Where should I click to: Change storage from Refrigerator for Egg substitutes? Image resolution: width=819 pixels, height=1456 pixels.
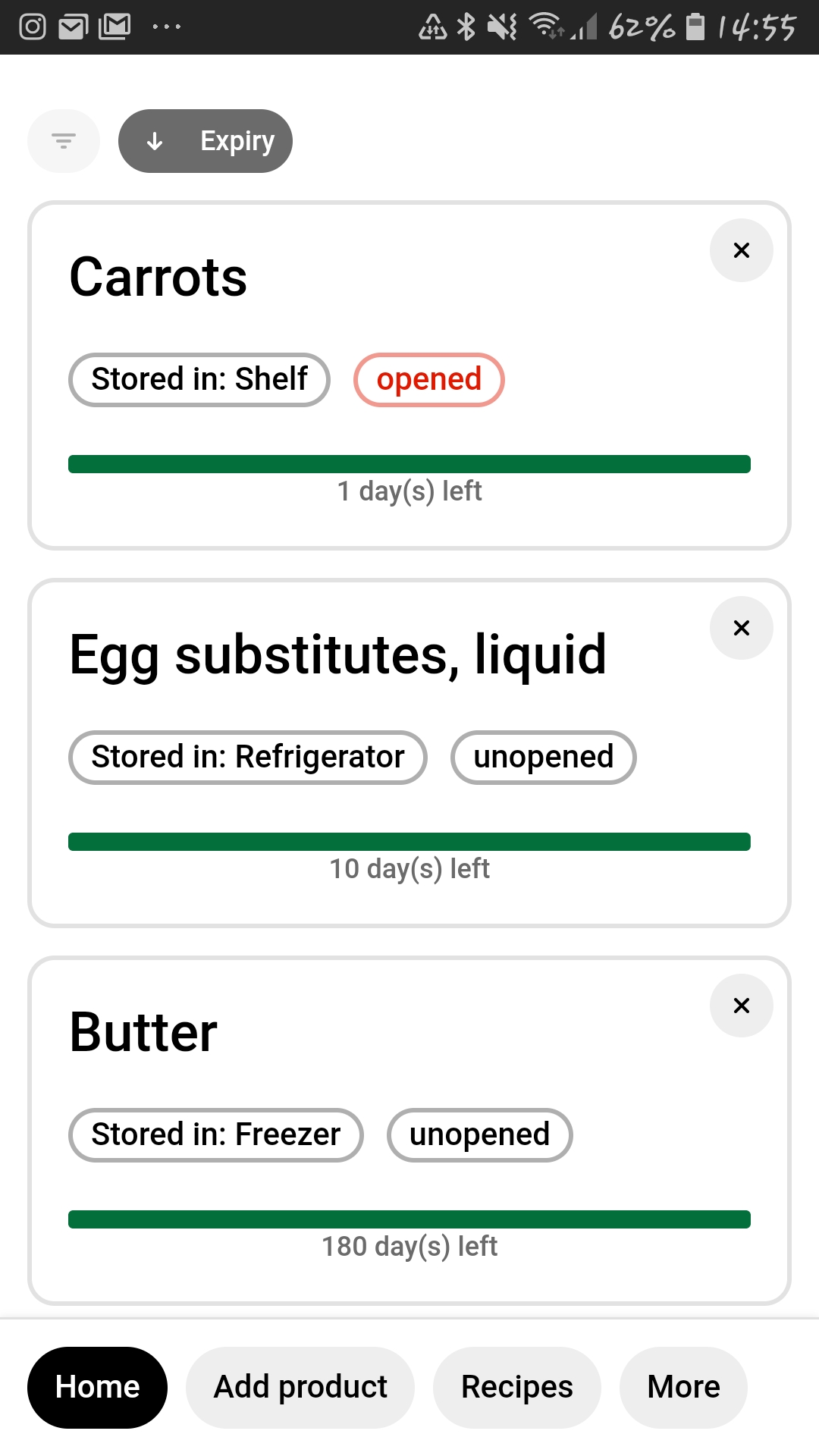click(x=248, y=758)
